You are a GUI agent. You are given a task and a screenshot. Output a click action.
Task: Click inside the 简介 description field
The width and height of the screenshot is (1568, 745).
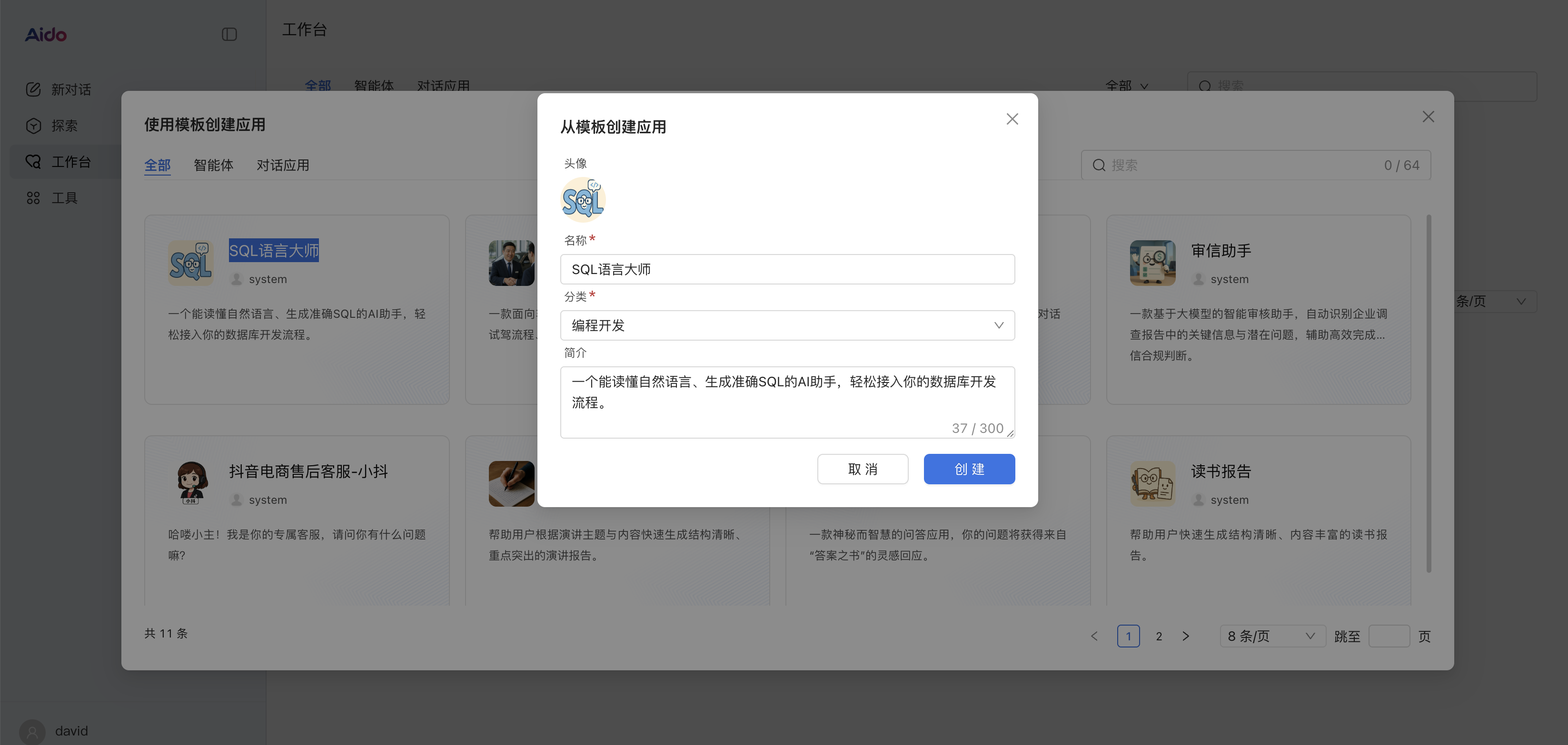787,402
